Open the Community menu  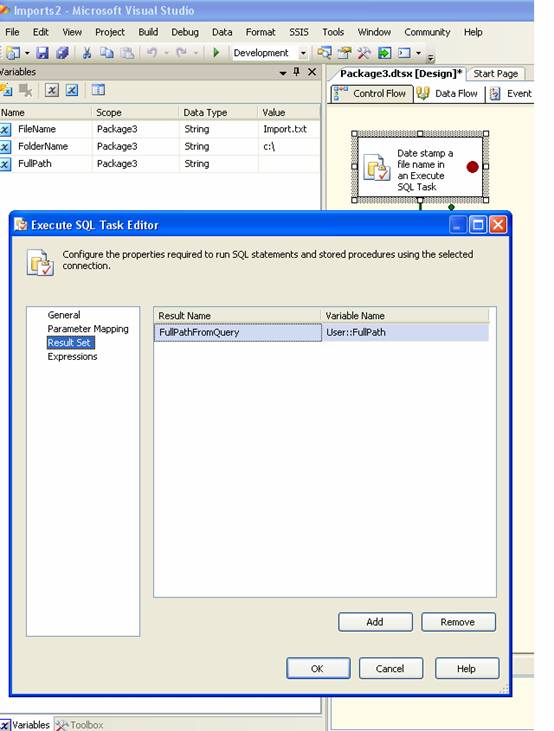coord(427,32)
